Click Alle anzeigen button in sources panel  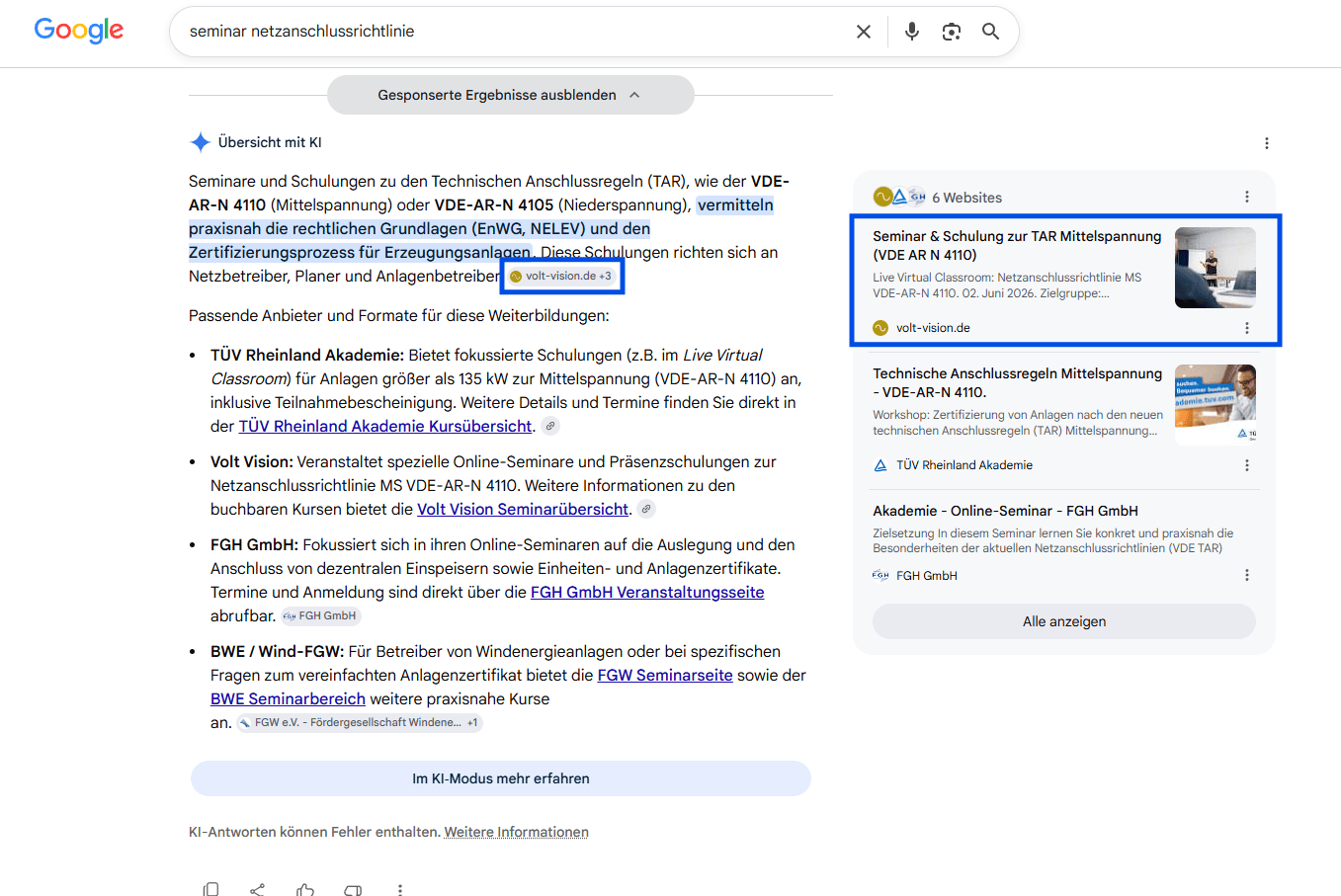point(1064,621)
